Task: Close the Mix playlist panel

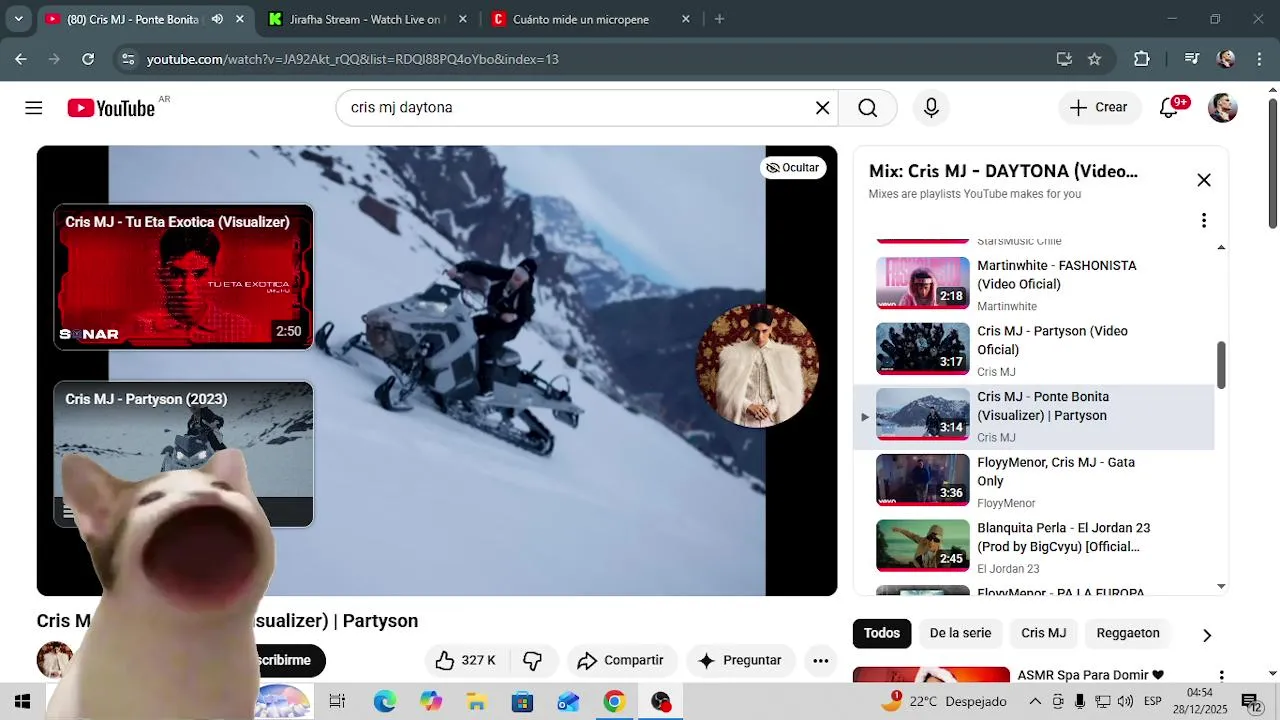Action: coord(1203,180)
